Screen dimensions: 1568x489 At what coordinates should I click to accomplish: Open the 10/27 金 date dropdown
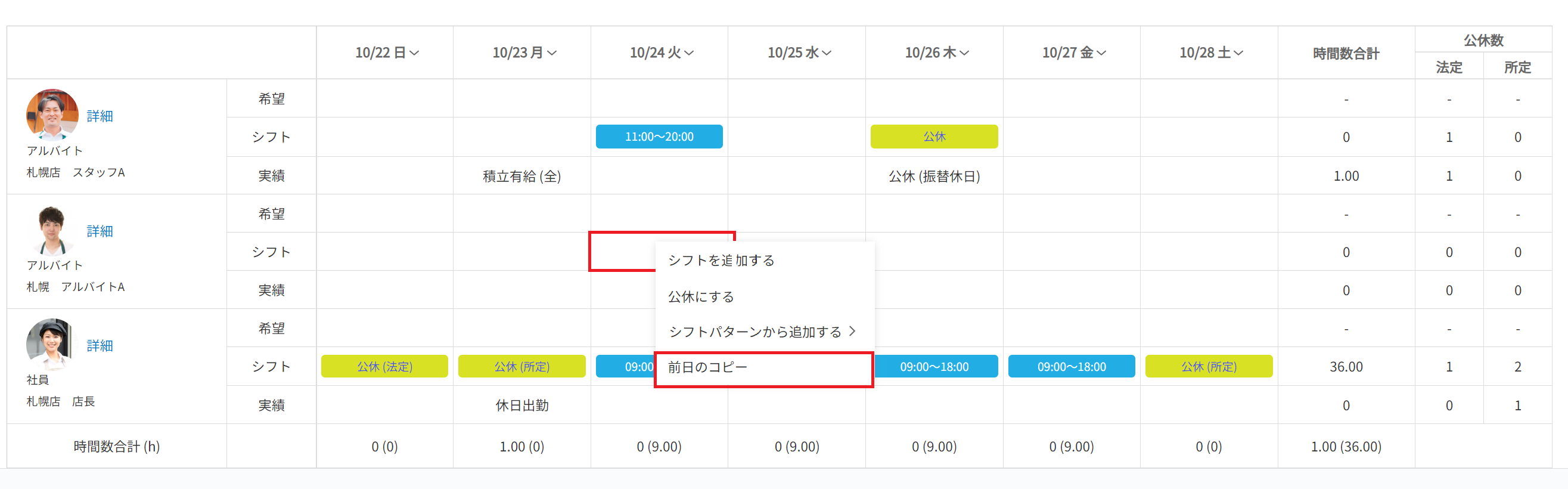coord(1074,53)
